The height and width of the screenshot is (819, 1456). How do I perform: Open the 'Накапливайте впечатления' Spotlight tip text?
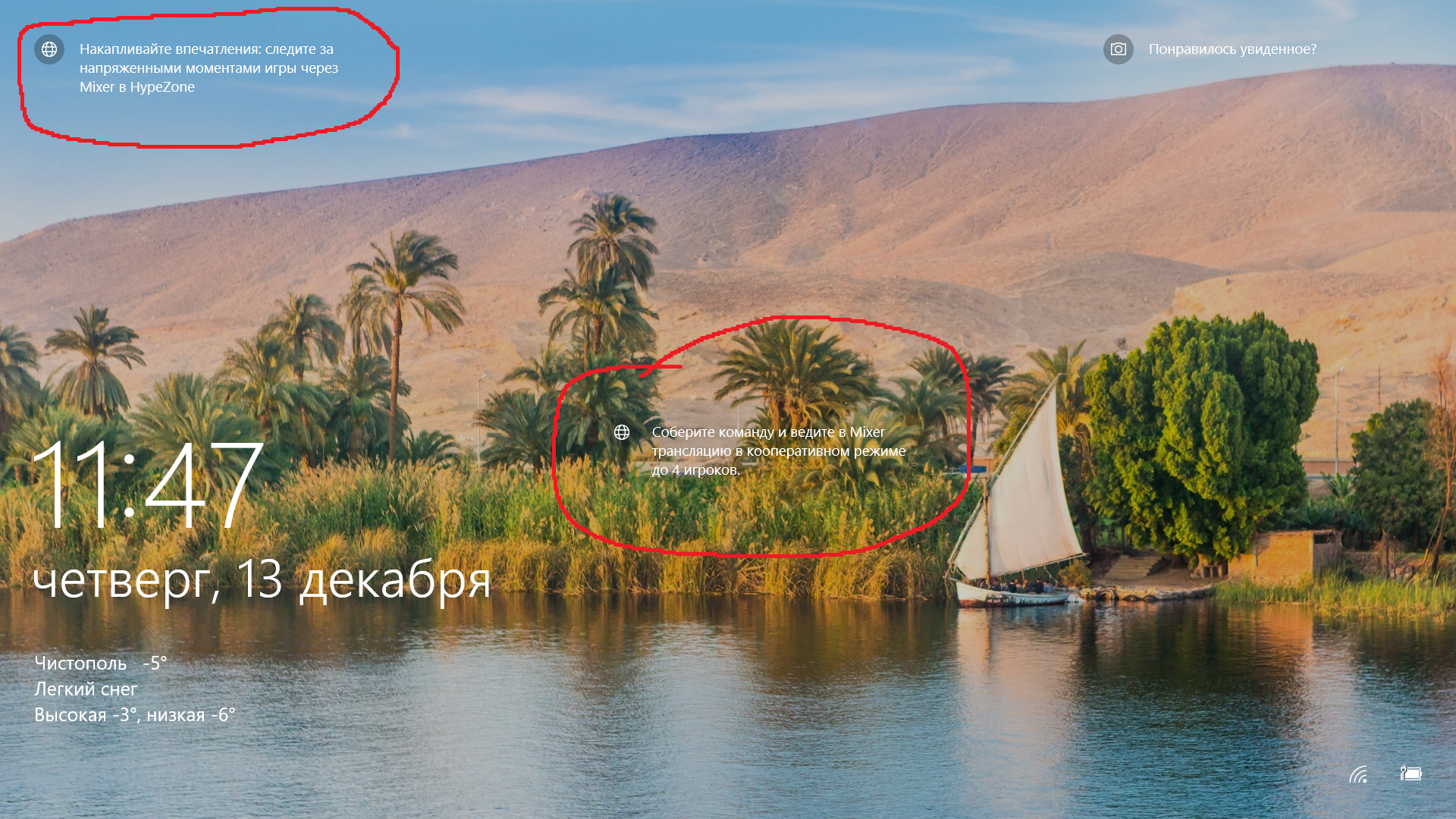pos(209,68)
